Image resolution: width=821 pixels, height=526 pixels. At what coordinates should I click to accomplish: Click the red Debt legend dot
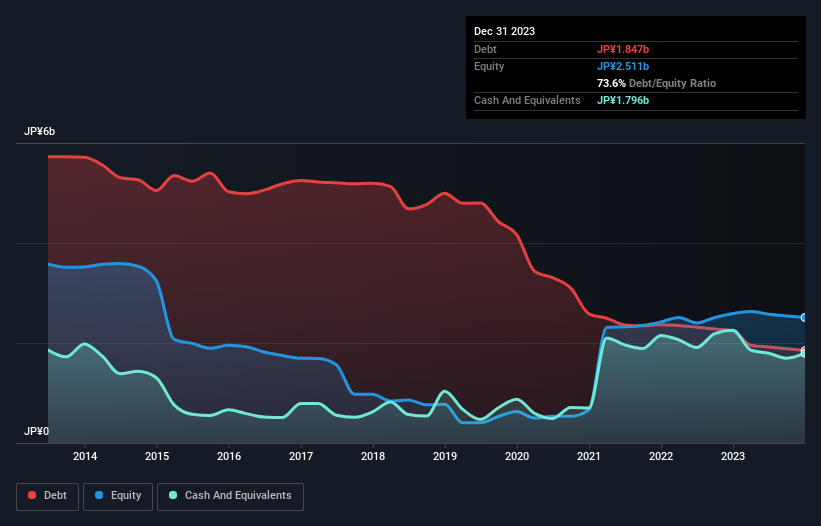click(32, 495)
